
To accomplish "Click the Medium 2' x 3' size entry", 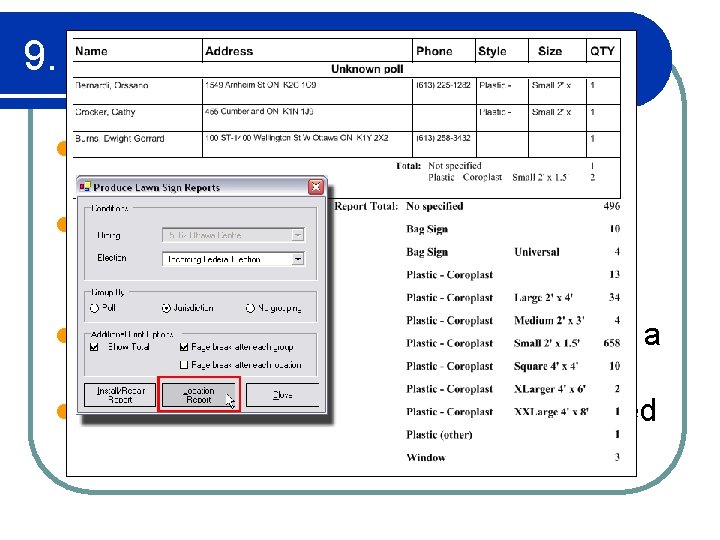I will tap(549, 321).
